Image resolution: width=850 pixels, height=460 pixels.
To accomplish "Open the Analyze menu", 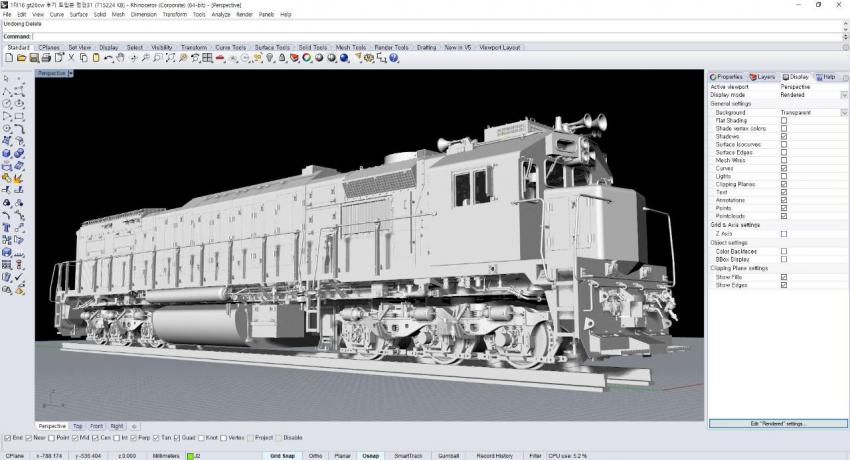I will (x=220, y=15).
